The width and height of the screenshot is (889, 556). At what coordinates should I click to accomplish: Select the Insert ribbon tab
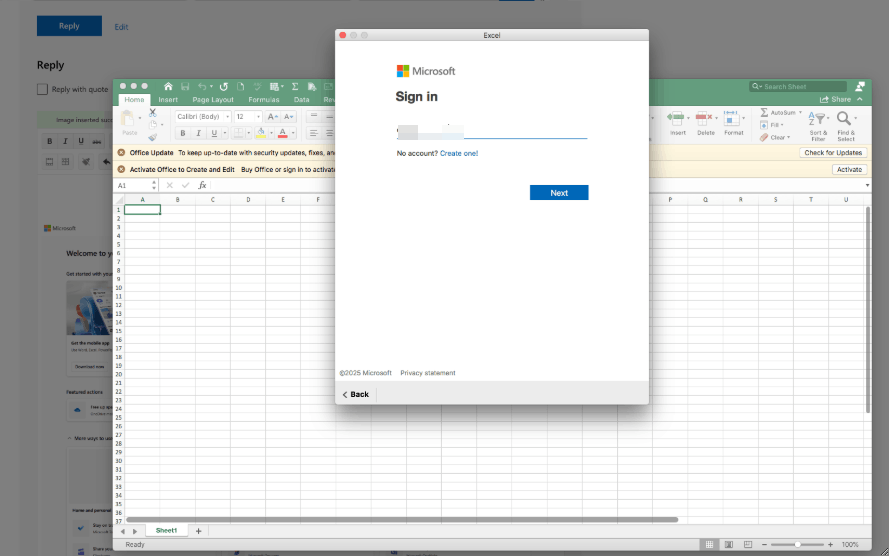click(168, 100)
